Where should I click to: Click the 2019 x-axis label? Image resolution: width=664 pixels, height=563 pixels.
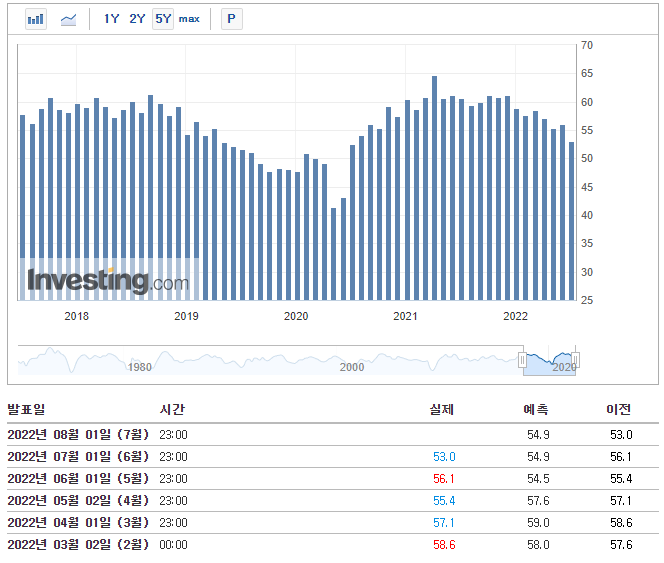[186, 316]
